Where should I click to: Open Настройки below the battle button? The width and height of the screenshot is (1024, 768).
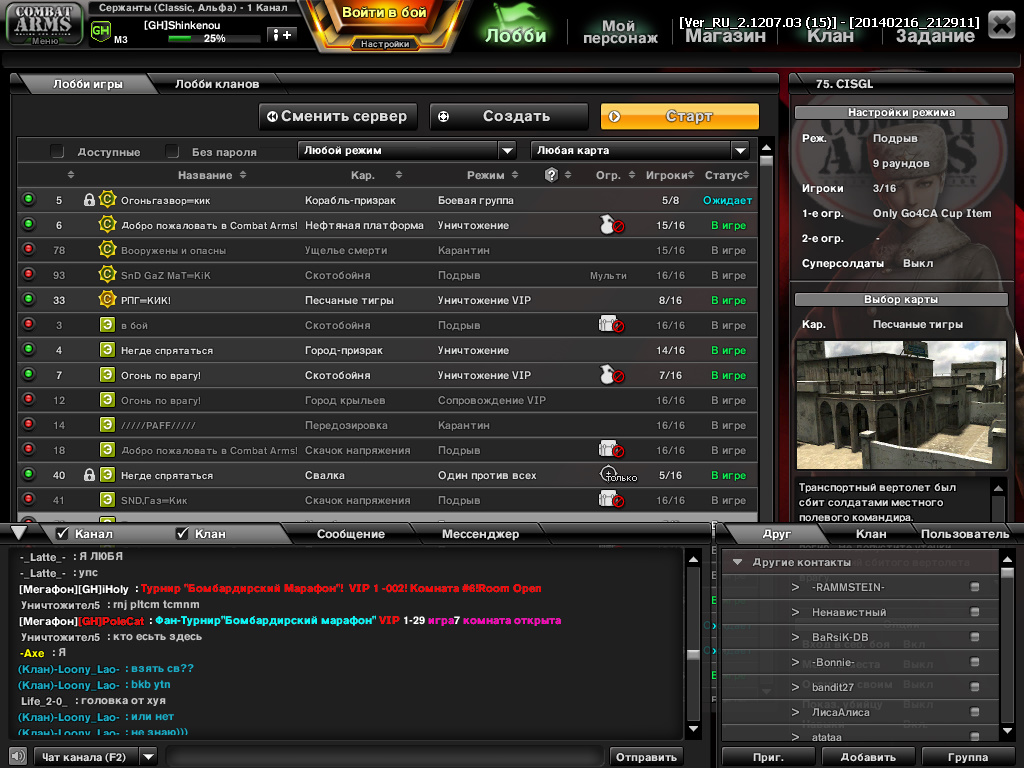pos(385,44)
